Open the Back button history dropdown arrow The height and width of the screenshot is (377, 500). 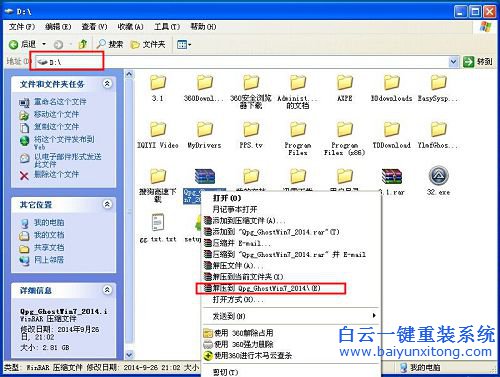(44, 44)
